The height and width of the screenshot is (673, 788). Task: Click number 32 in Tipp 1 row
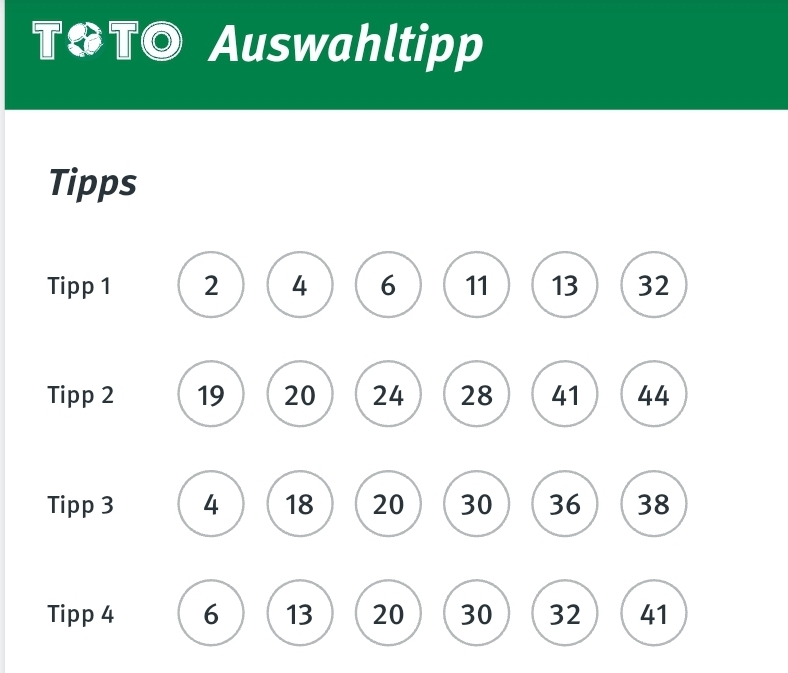653,284
